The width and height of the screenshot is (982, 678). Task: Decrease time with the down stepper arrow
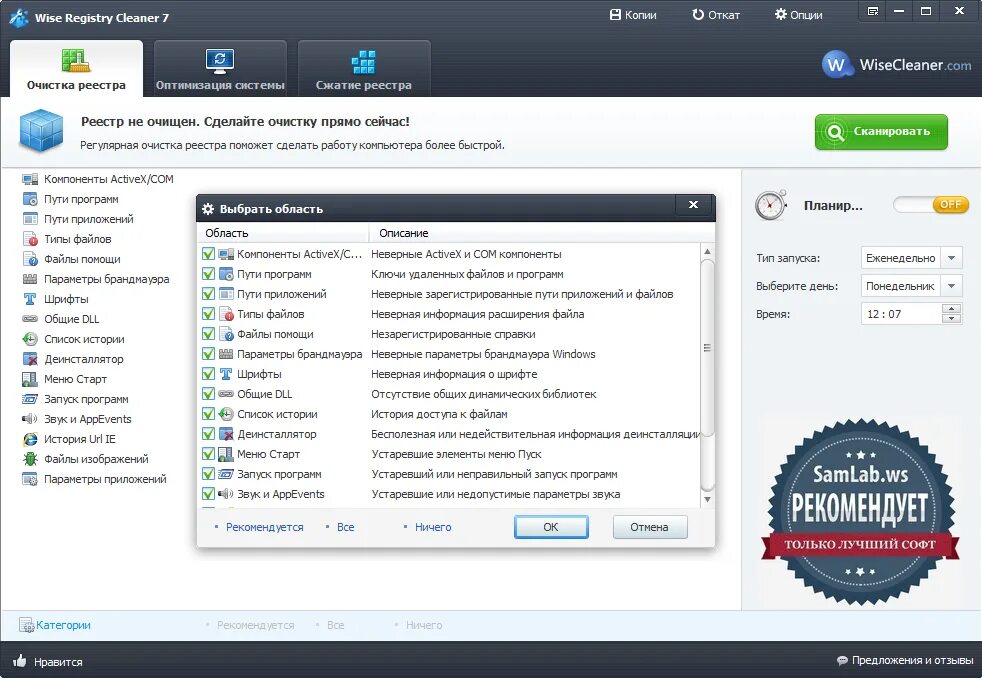(x=951, y=319)
